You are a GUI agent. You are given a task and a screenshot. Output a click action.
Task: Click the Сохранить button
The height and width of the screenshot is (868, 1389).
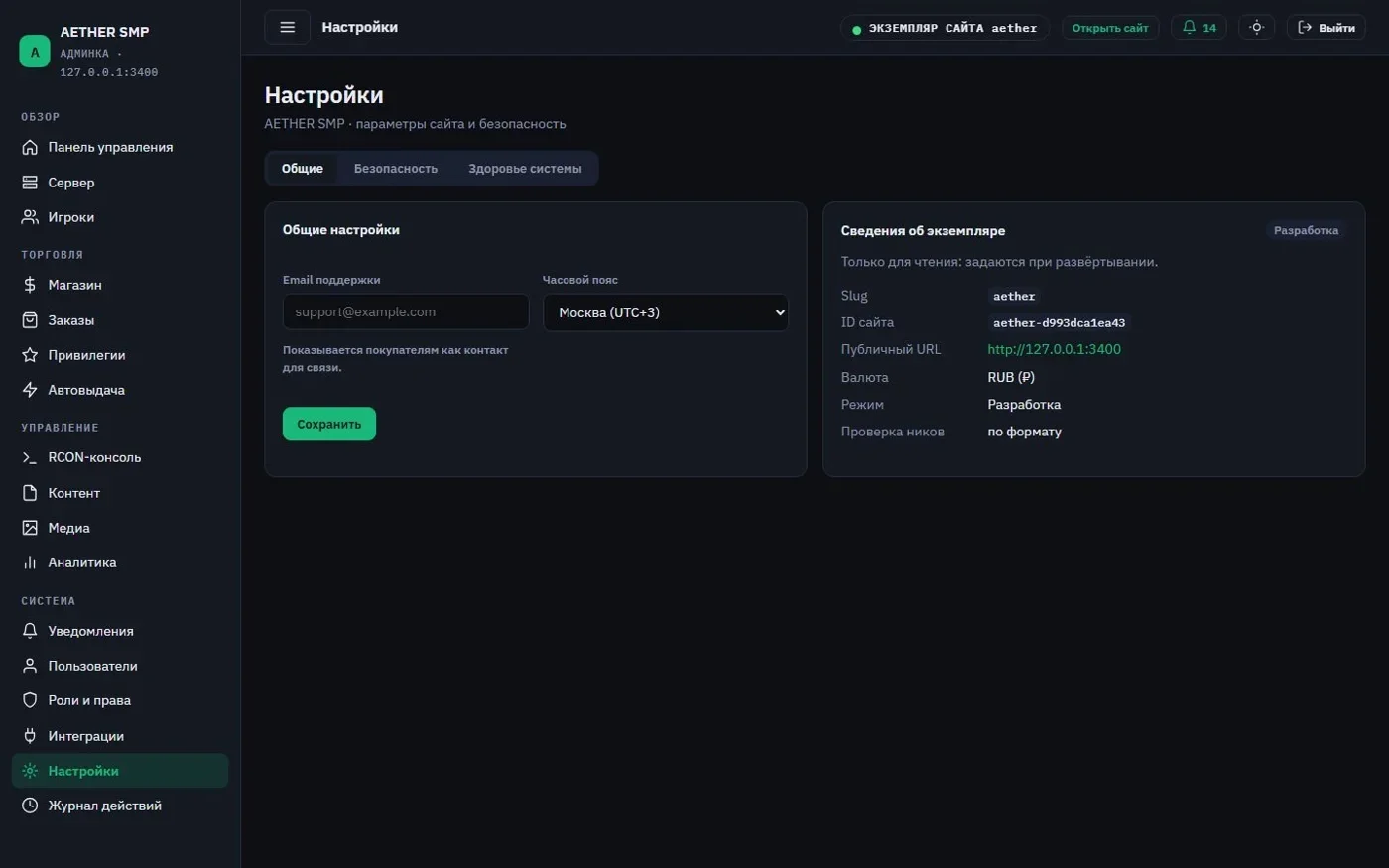tap(329, 424)
